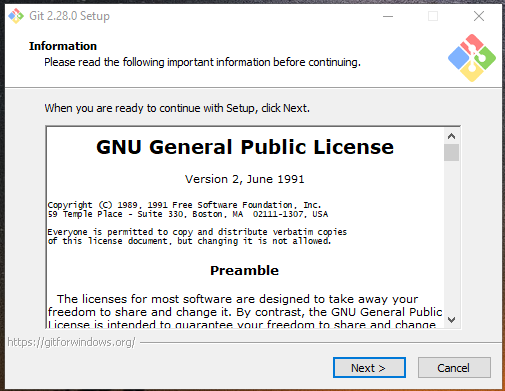The height and width of the screenshot is (391, 505).
Task: Click the Next > button
Action: click(369, 368)
